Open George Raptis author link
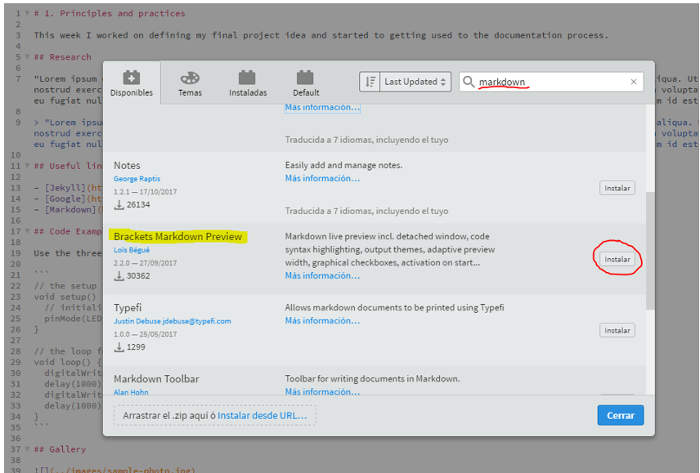Image resolution: width=700 pixels, height=473 pixels. point(137,178)
